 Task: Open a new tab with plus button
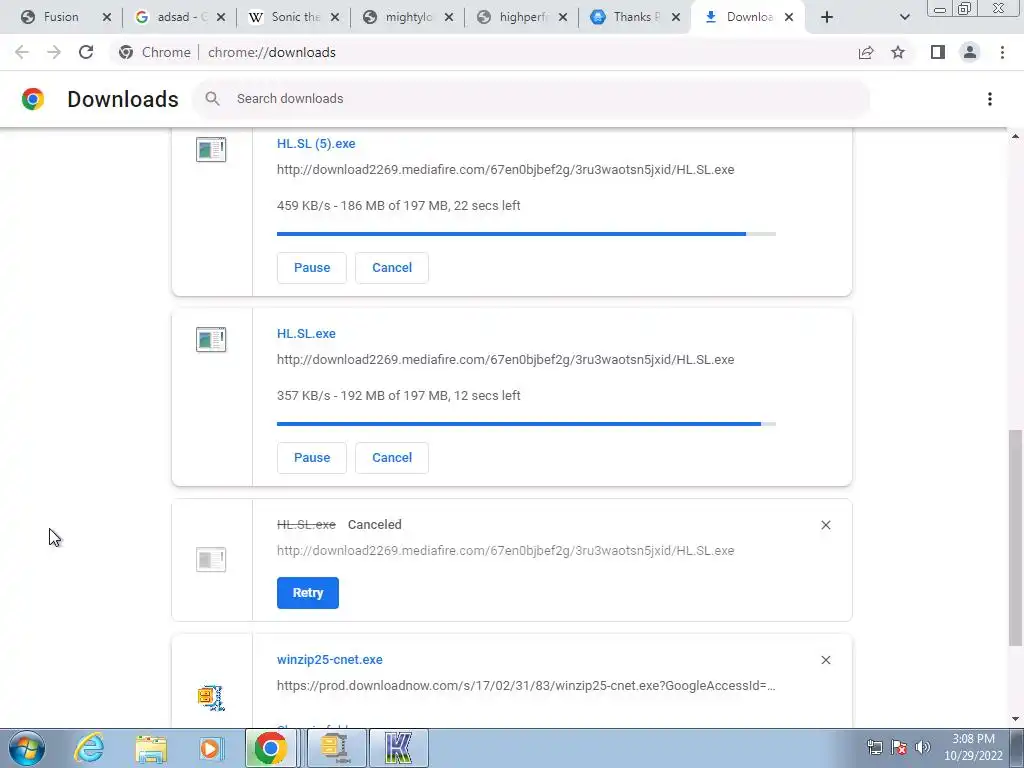827,17
